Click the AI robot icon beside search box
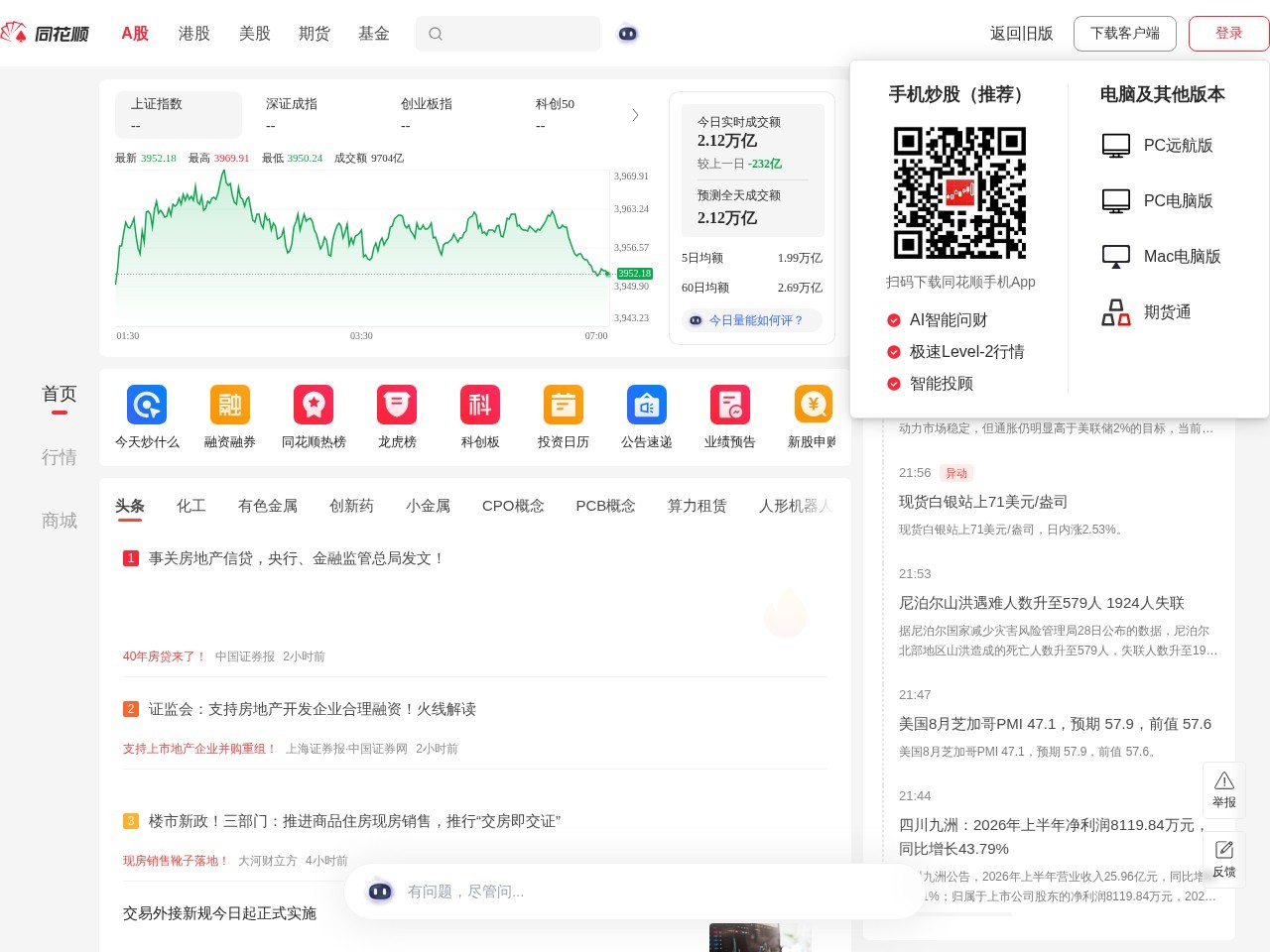 [x=627, y=34]
